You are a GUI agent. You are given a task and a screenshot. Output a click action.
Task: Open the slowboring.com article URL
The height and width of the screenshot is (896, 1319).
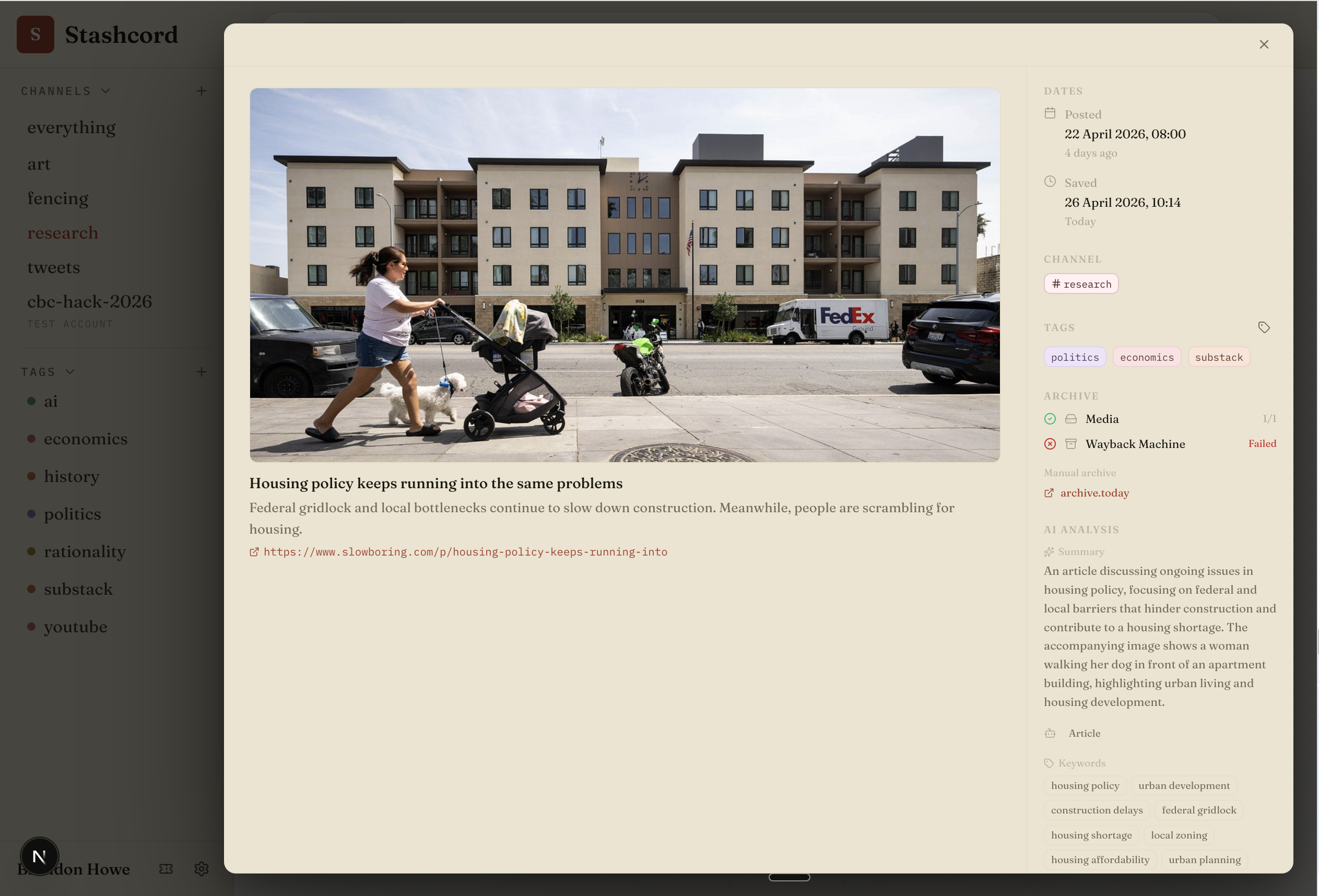465,551
